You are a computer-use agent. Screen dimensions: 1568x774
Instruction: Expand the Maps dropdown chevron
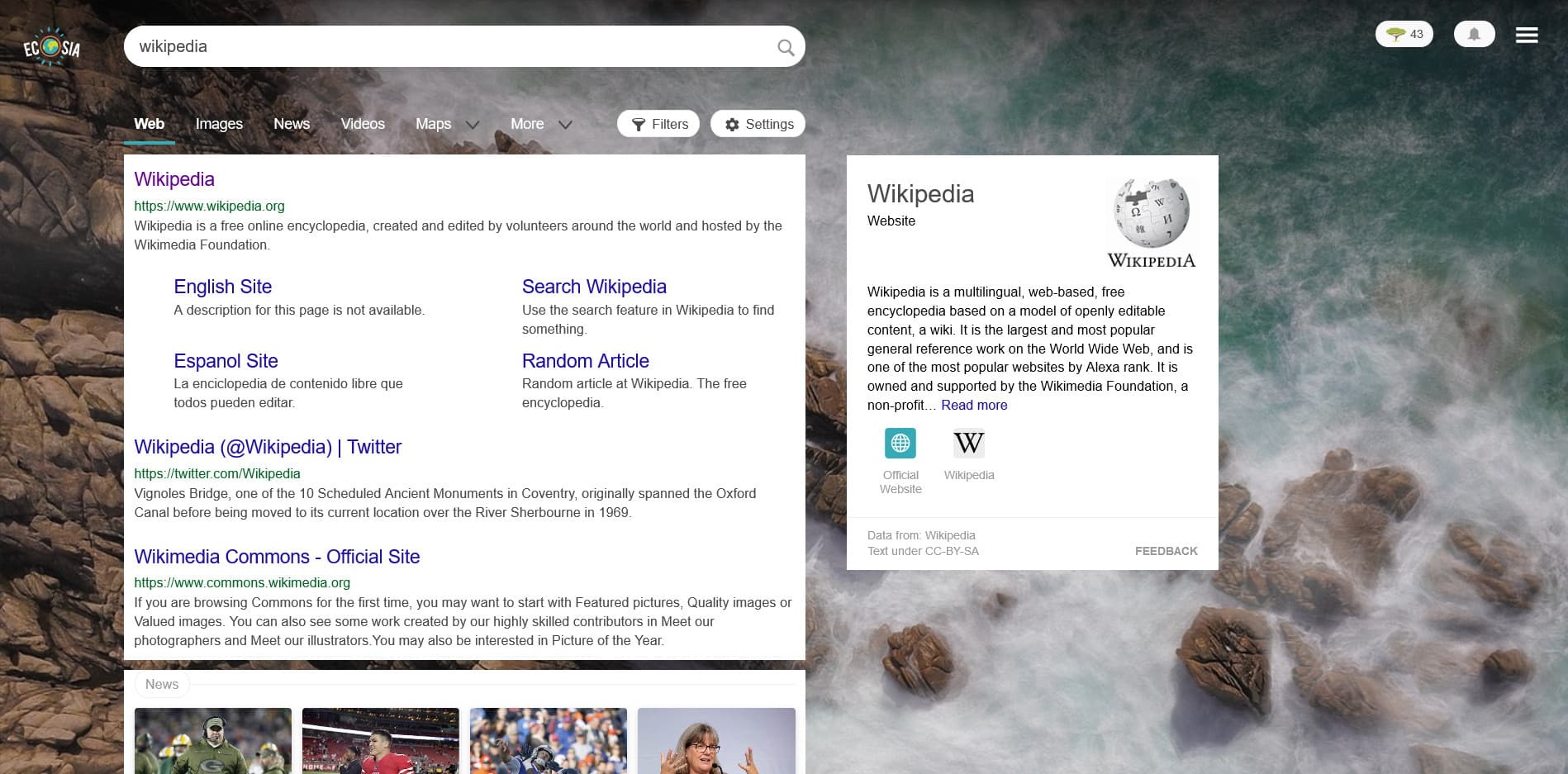click(473, 125)
